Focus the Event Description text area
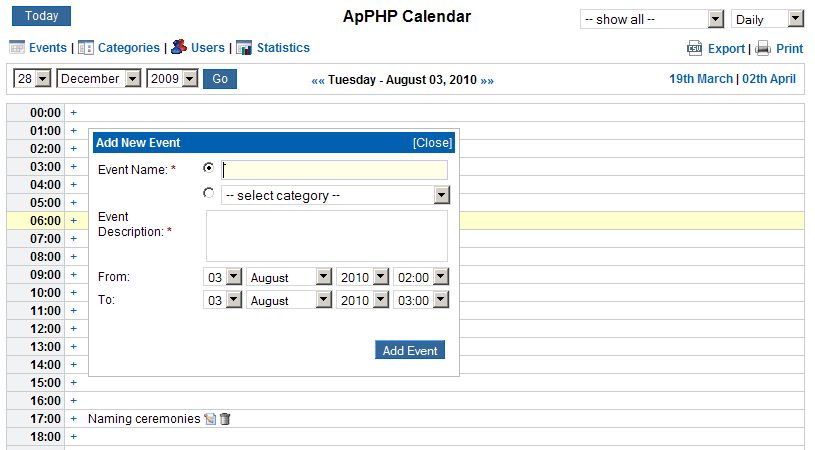Screen dimensions: 815x450 pyautogui.click(x=326, y=235)
